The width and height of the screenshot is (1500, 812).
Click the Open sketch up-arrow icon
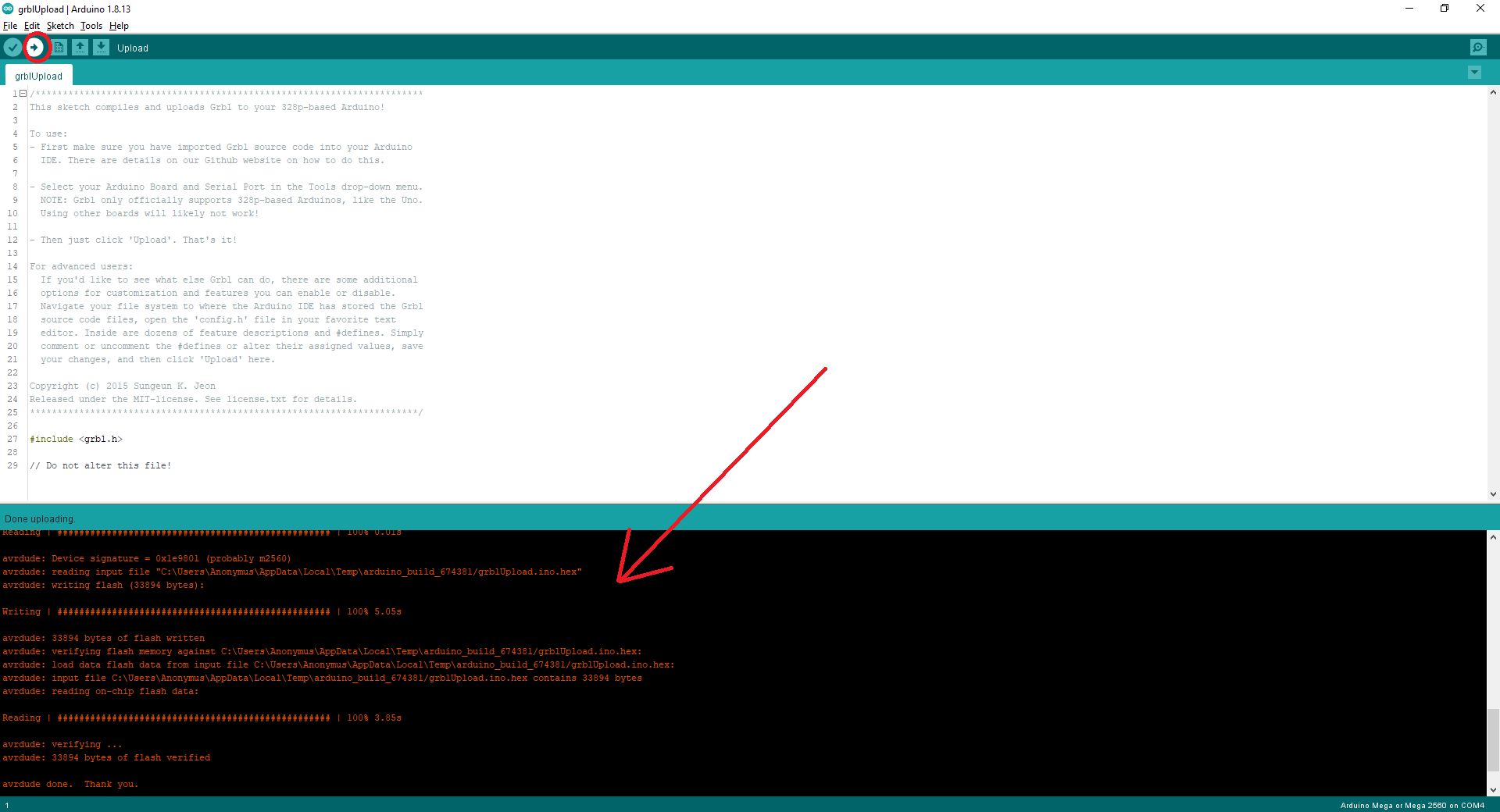click(80, 48)
